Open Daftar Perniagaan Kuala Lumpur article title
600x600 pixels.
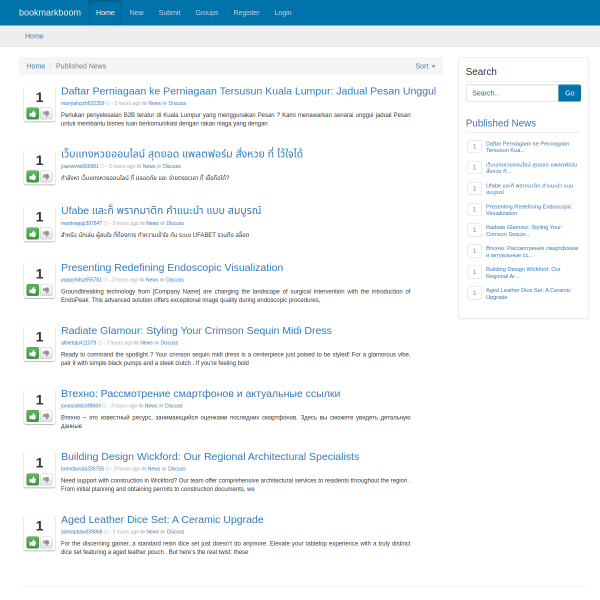248,91
